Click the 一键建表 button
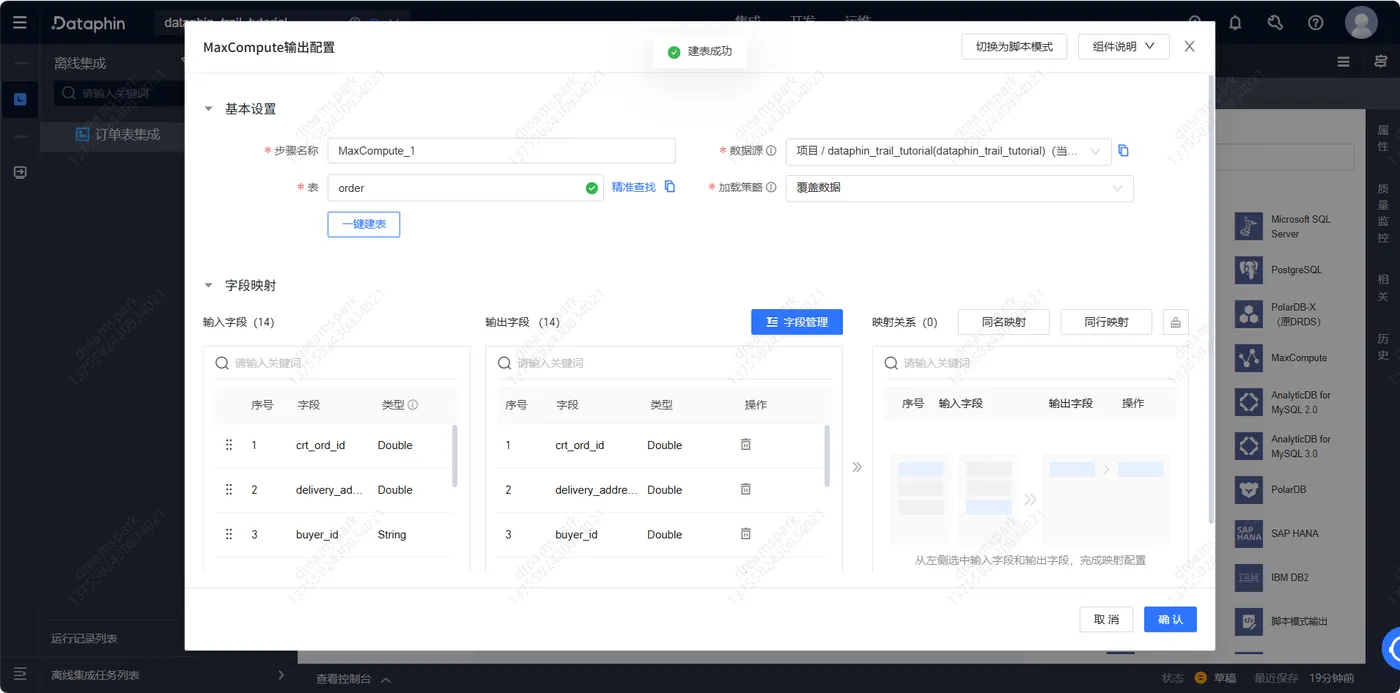Viewport: 1400px width, 693px height. (x=364, y=224)
